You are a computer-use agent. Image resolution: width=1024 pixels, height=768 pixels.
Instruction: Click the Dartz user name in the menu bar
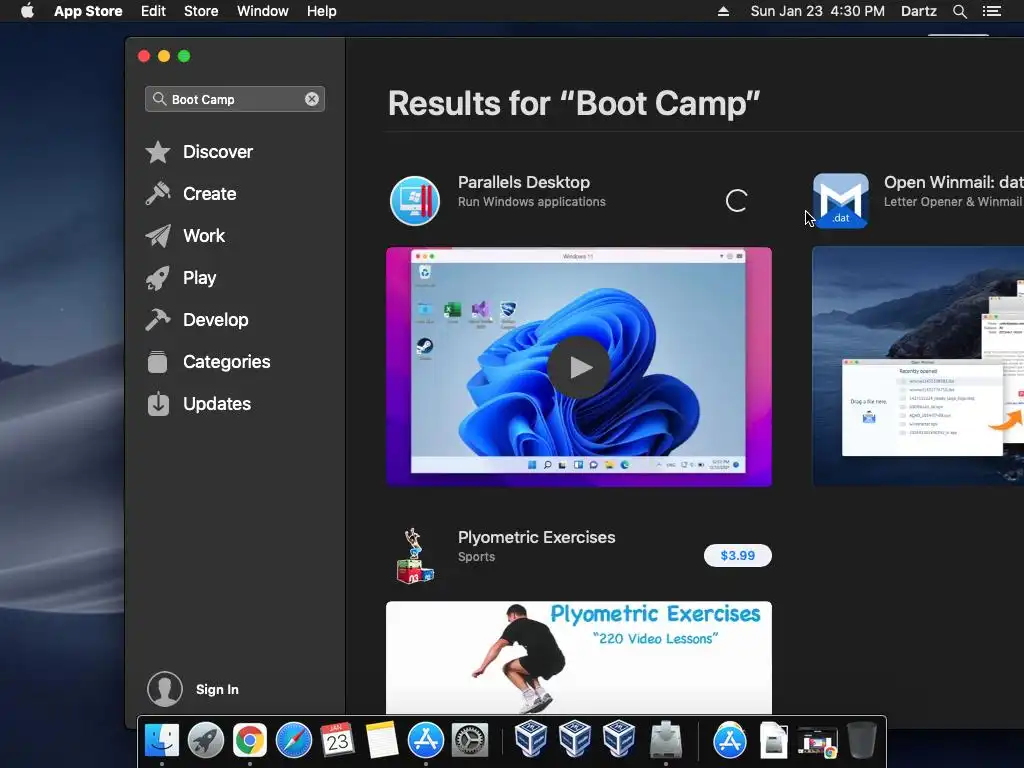918,11
